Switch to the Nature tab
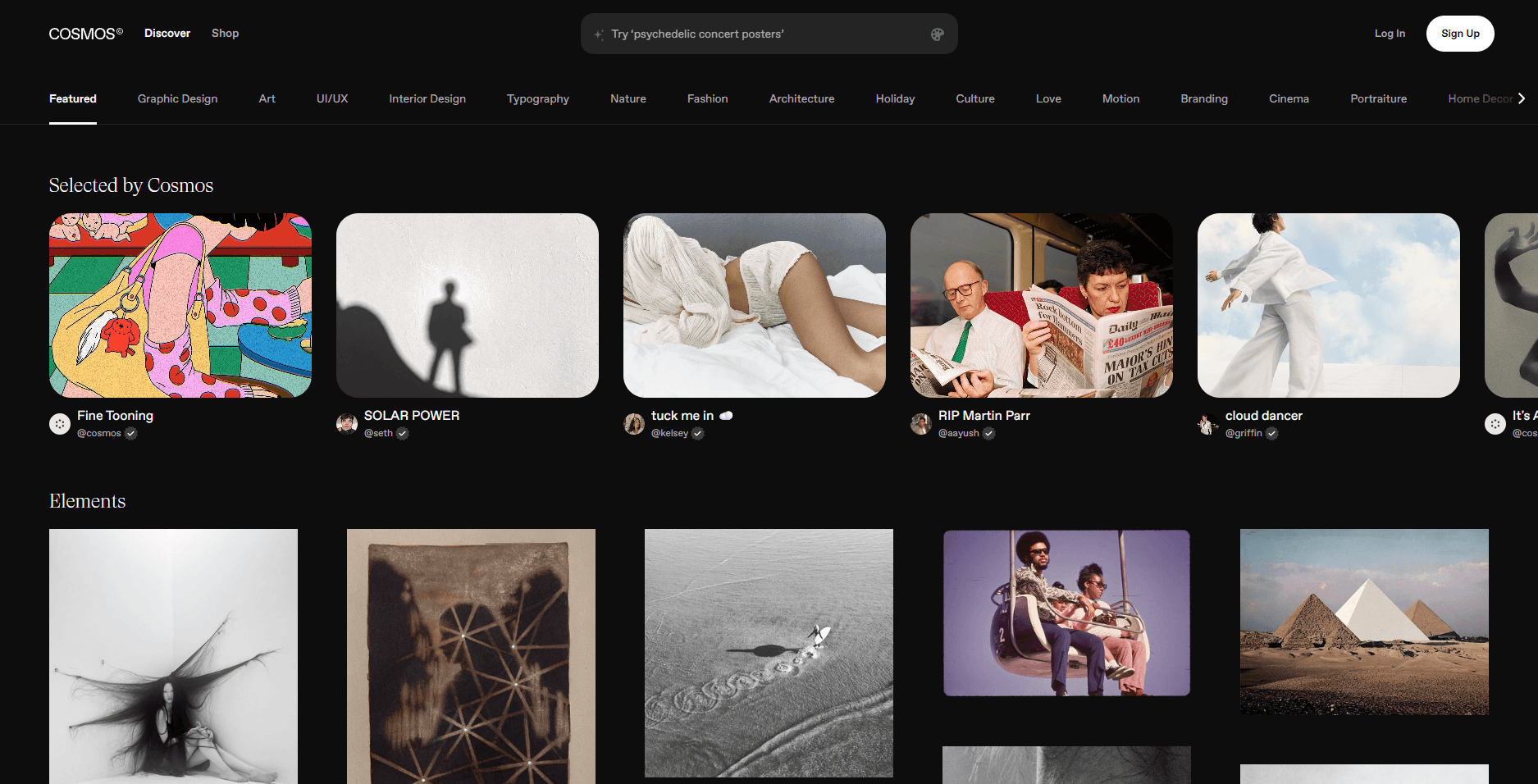Screen dimensions: 1538x784 coord(628,98)
